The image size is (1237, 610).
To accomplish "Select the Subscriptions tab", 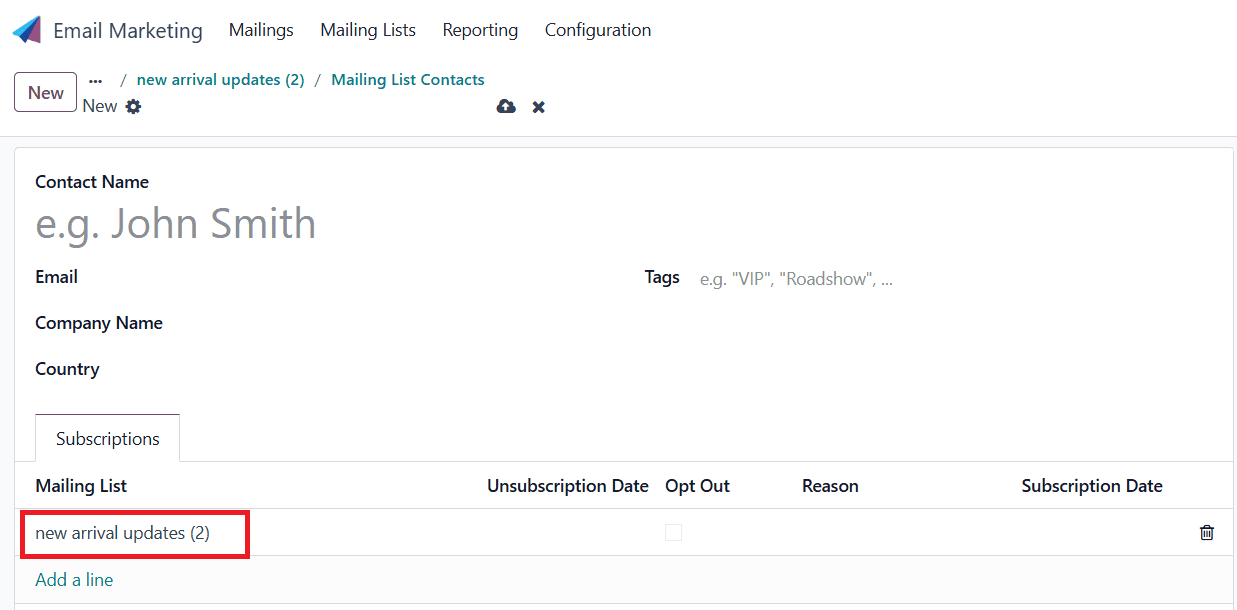I will click(108, 438).
